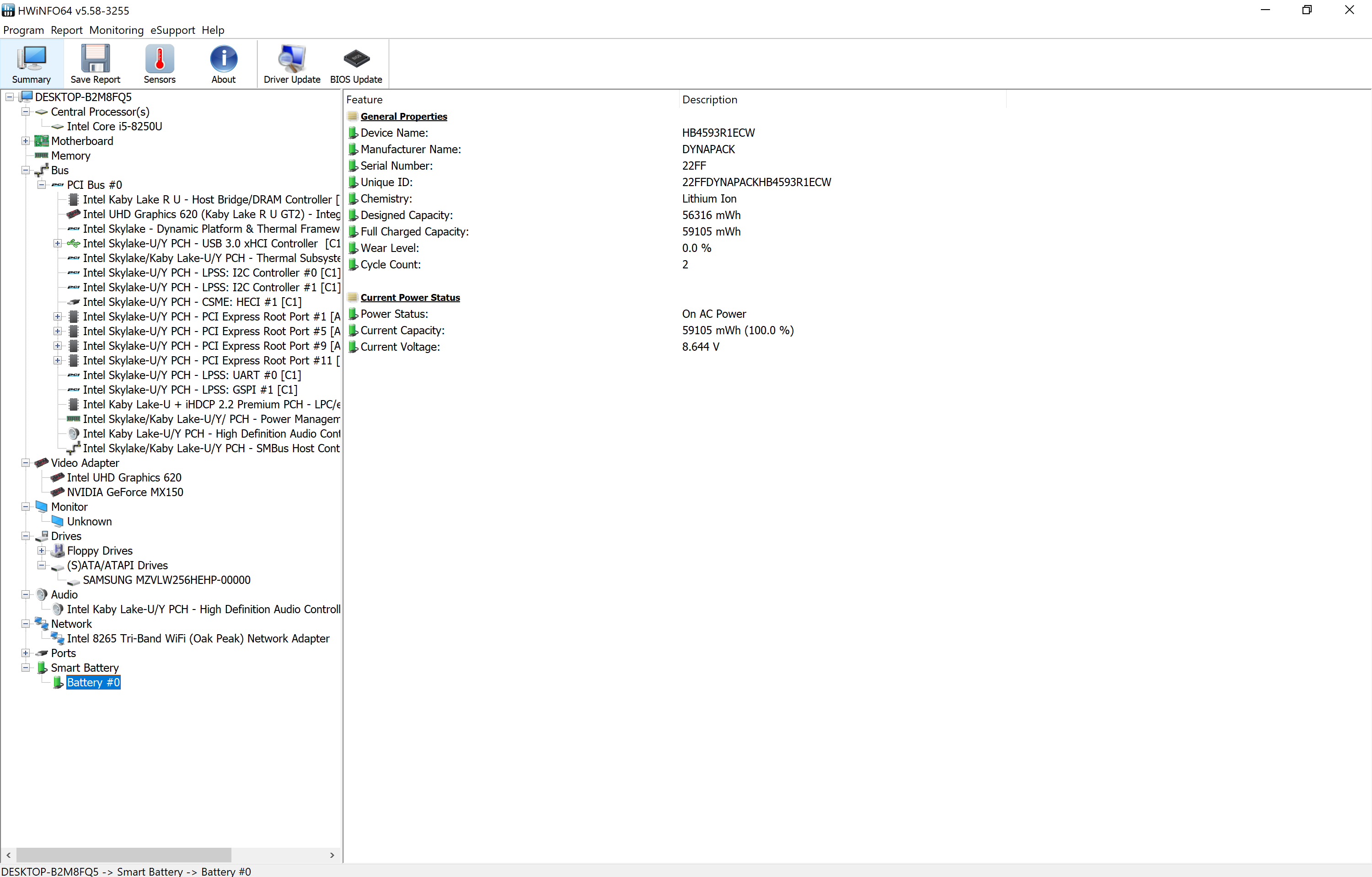Select the Wear Level row
Screen dimensions: 1372x877
(x=675, y=248)
